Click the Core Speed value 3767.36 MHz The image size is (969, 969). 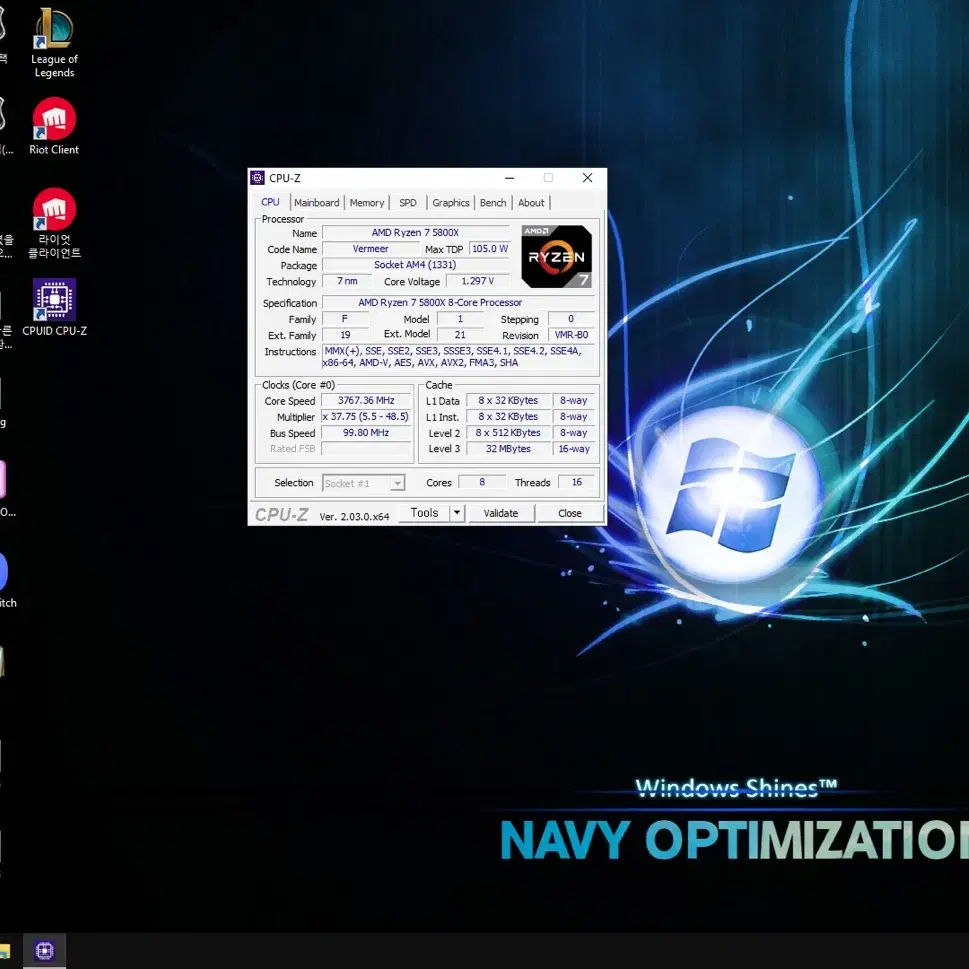click(x=366, y=400)
